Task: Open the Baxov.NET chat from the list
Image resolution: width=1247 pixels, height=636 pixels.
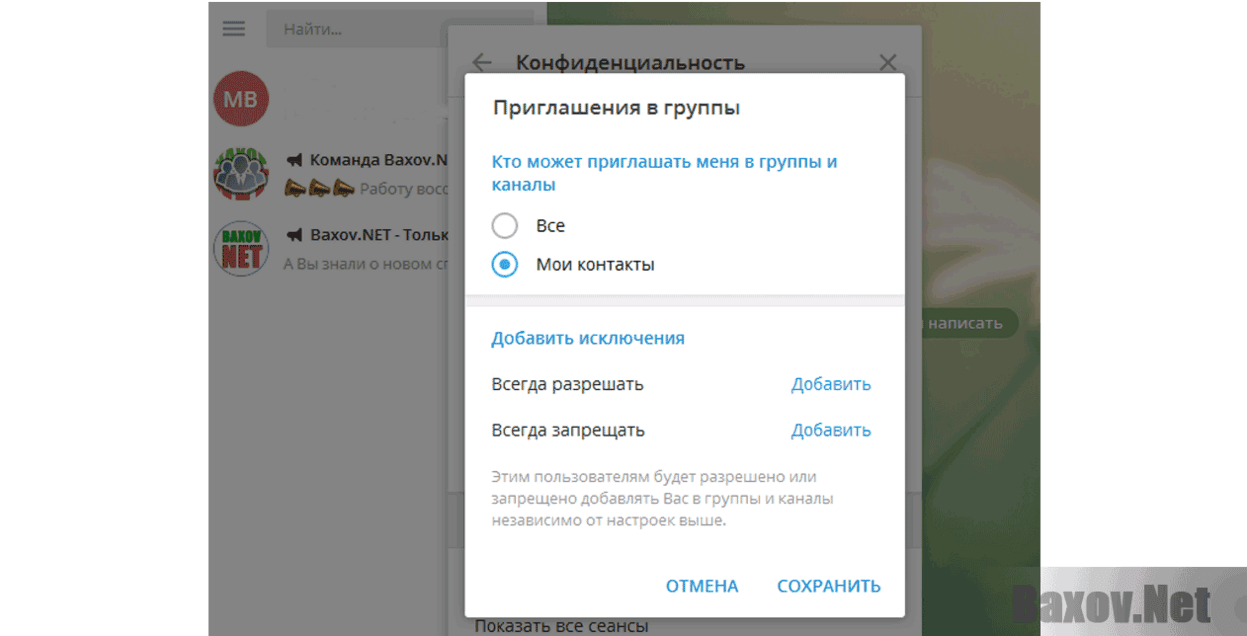Action: (x=360, y=248)
